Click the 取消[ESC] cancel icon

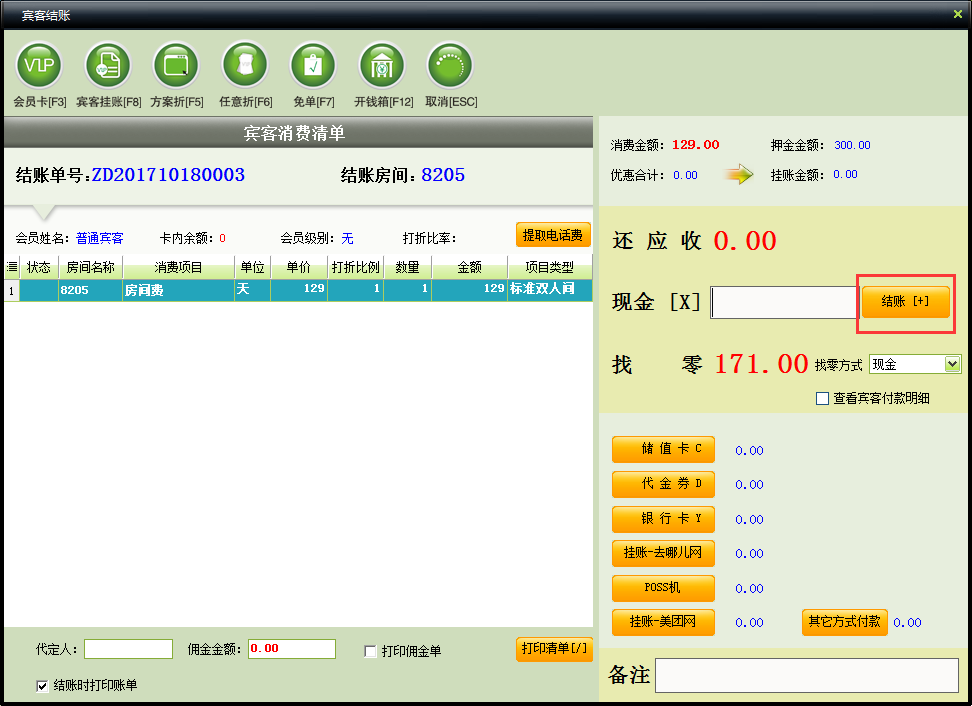point(450,65)
